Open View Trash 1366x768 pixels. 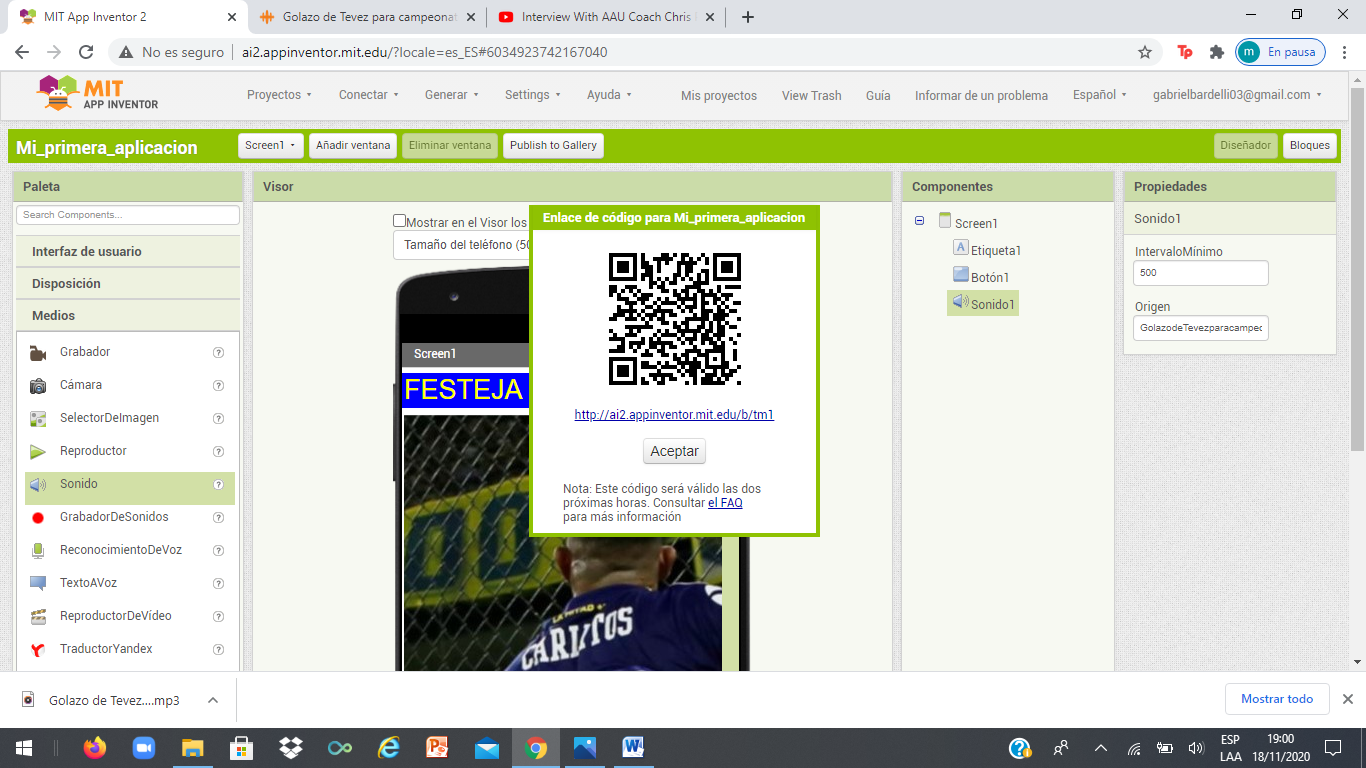pyautogui.click(x=812, y=96)
